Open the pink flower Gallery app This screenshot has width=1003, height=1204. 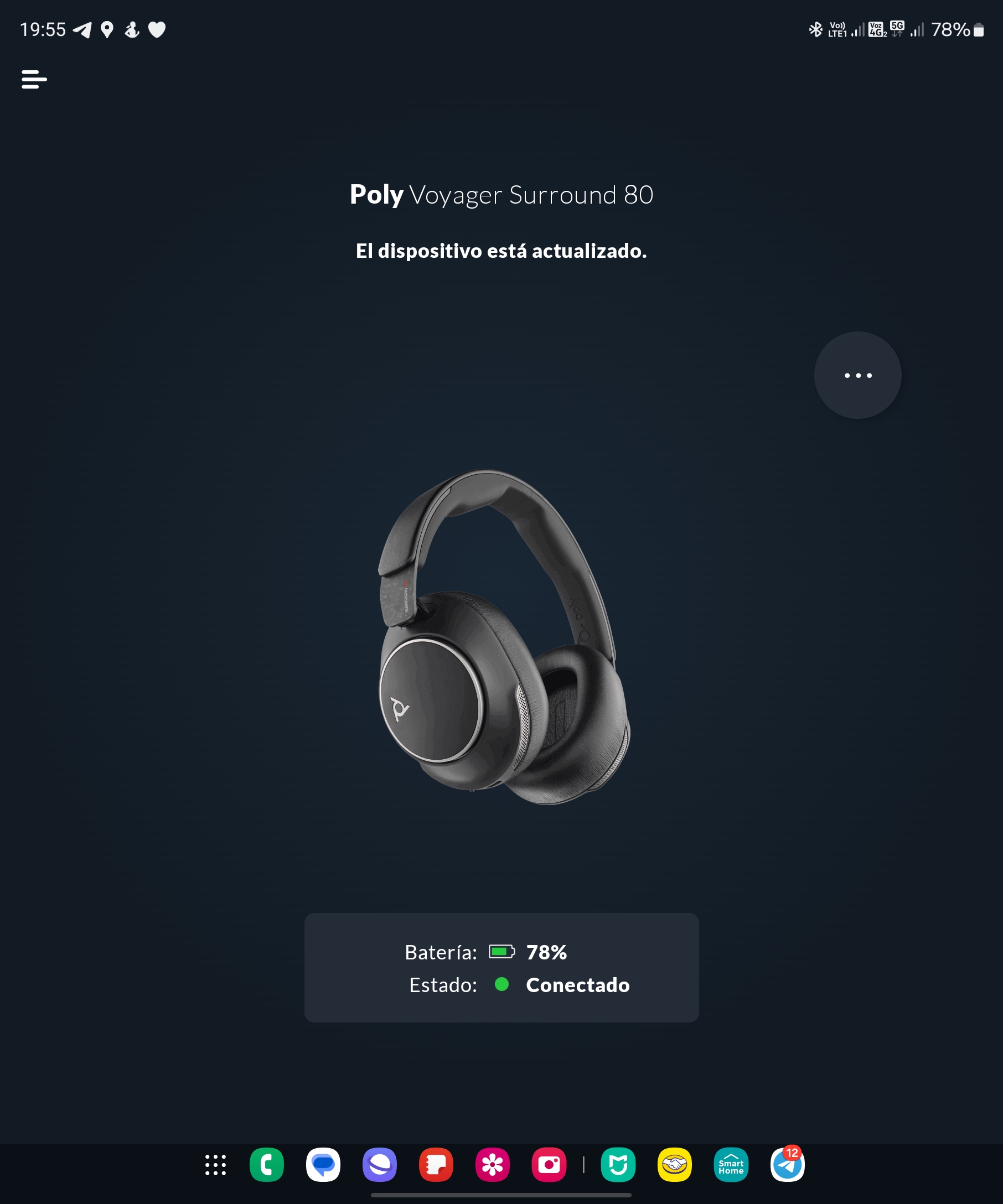tap(492, 1165)
